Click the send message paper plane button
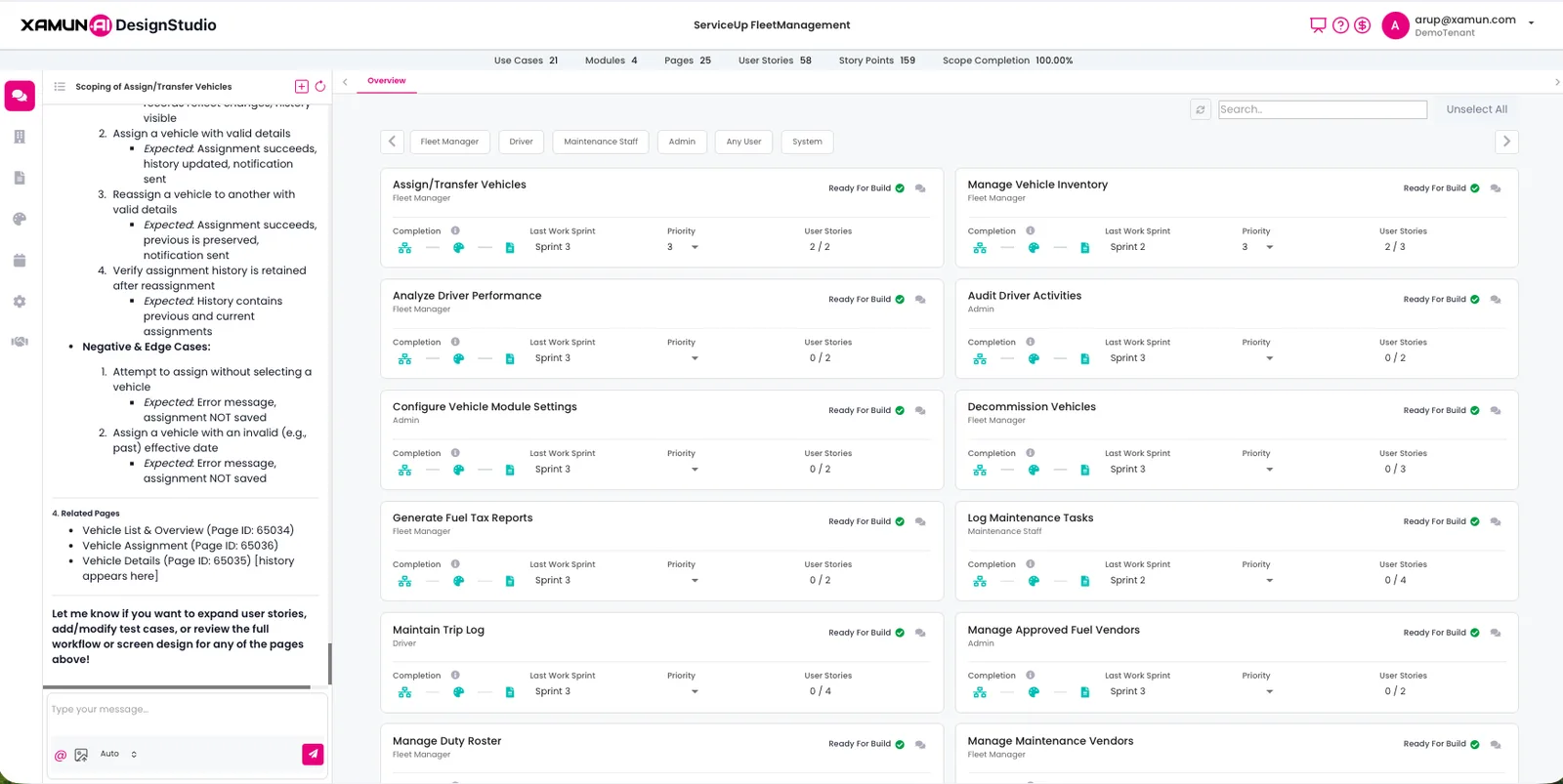Viewport: 1563px width, 784px height. pos(313,754)
